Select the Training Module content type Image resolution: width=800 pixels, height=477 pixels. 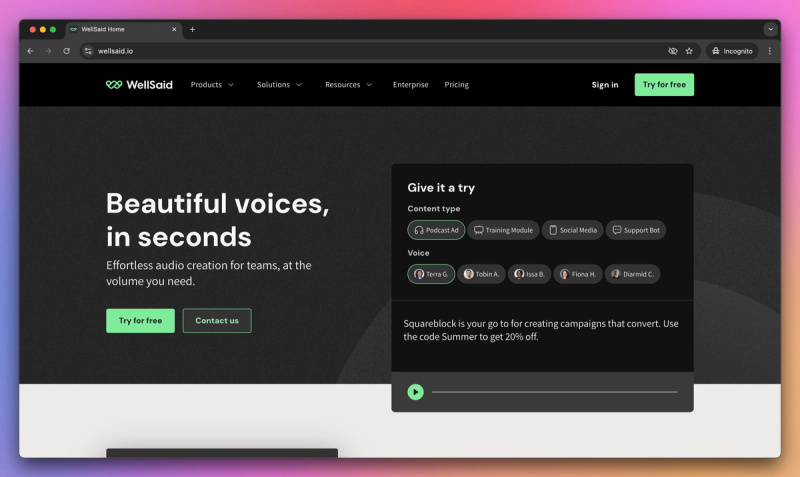(503, 230)
